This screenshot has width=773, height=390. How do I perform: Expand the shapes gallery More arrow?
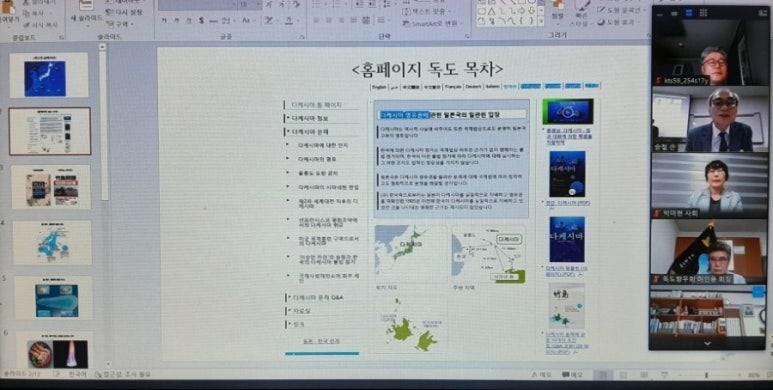541,22
